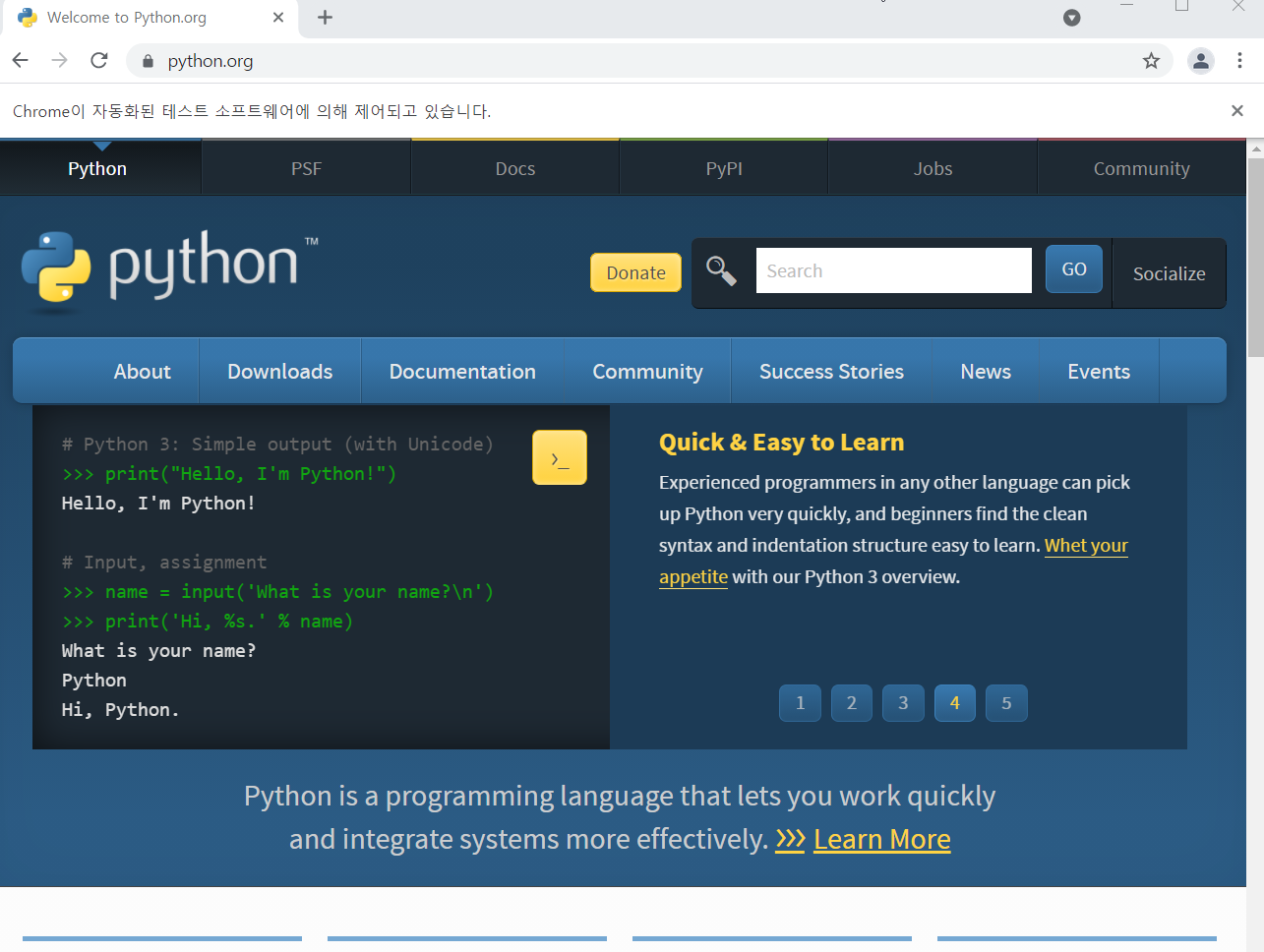Screen dimensions: 1264x952
Task: Click the 'Quick & Easy to Learn' heading
Action: coord(781,443)
